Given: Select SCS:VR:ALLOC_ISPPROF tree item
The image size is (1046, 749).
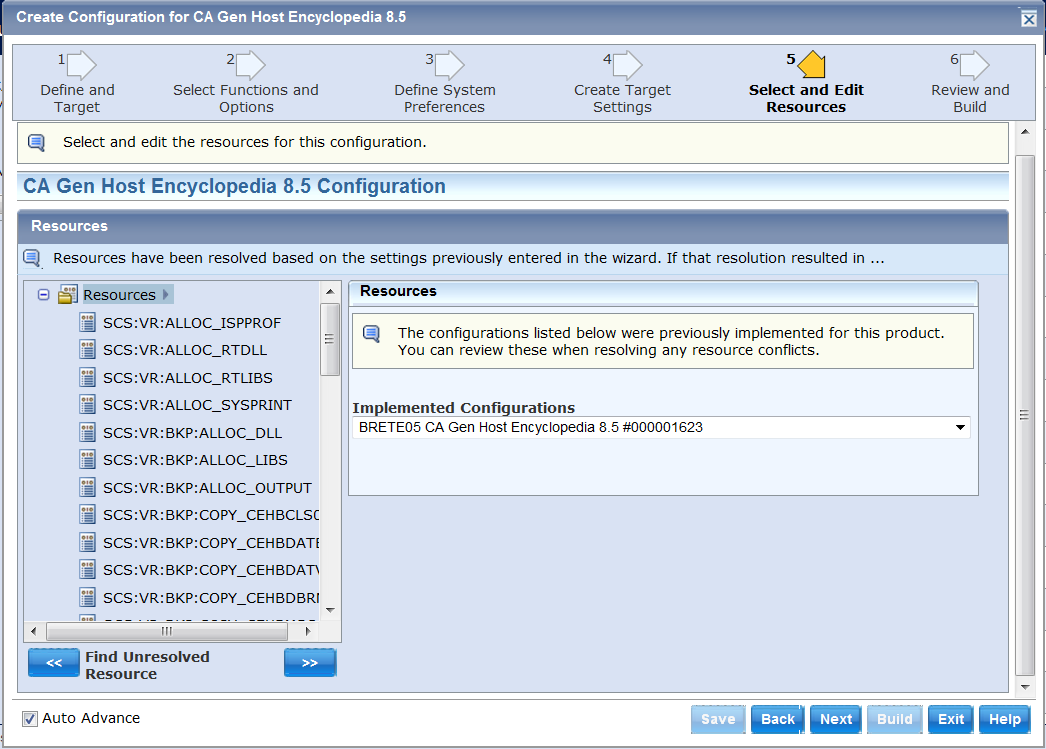Looking at the screenshot, I should [192, 323].
